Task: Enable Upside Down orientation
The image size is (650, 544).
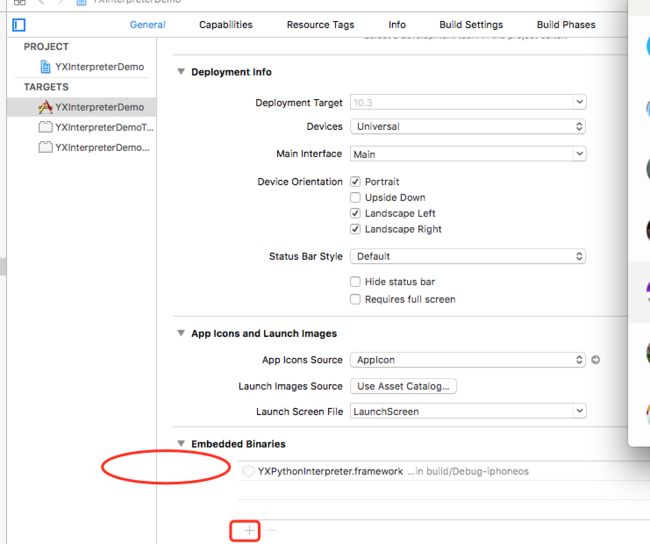Action: (355, 197)
